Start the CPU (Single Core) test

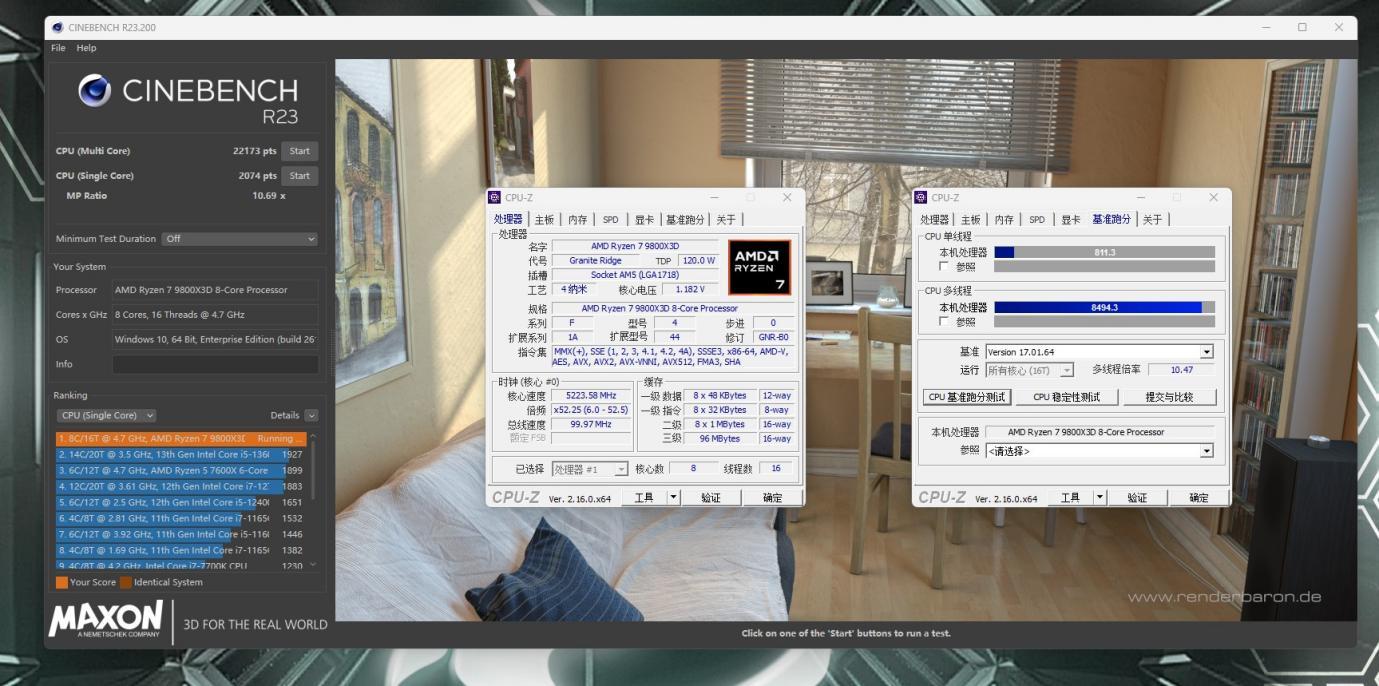tap(300, 176)
